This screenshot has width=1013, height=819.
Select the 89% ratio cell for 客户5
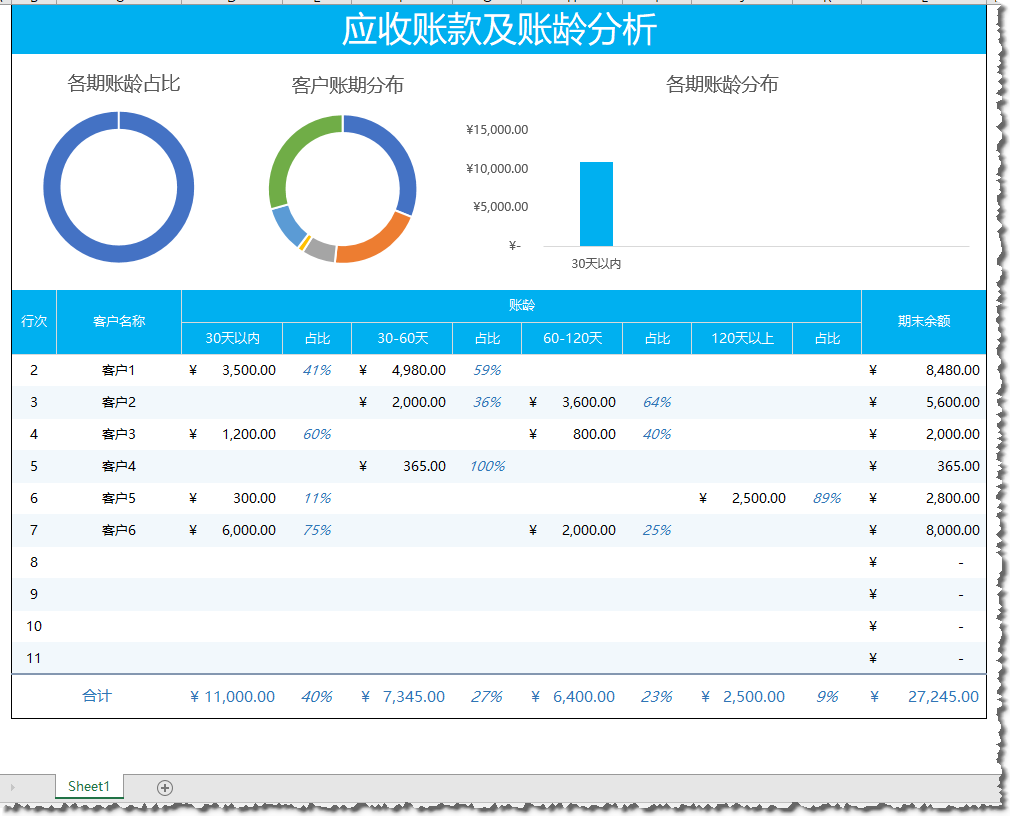826,498
